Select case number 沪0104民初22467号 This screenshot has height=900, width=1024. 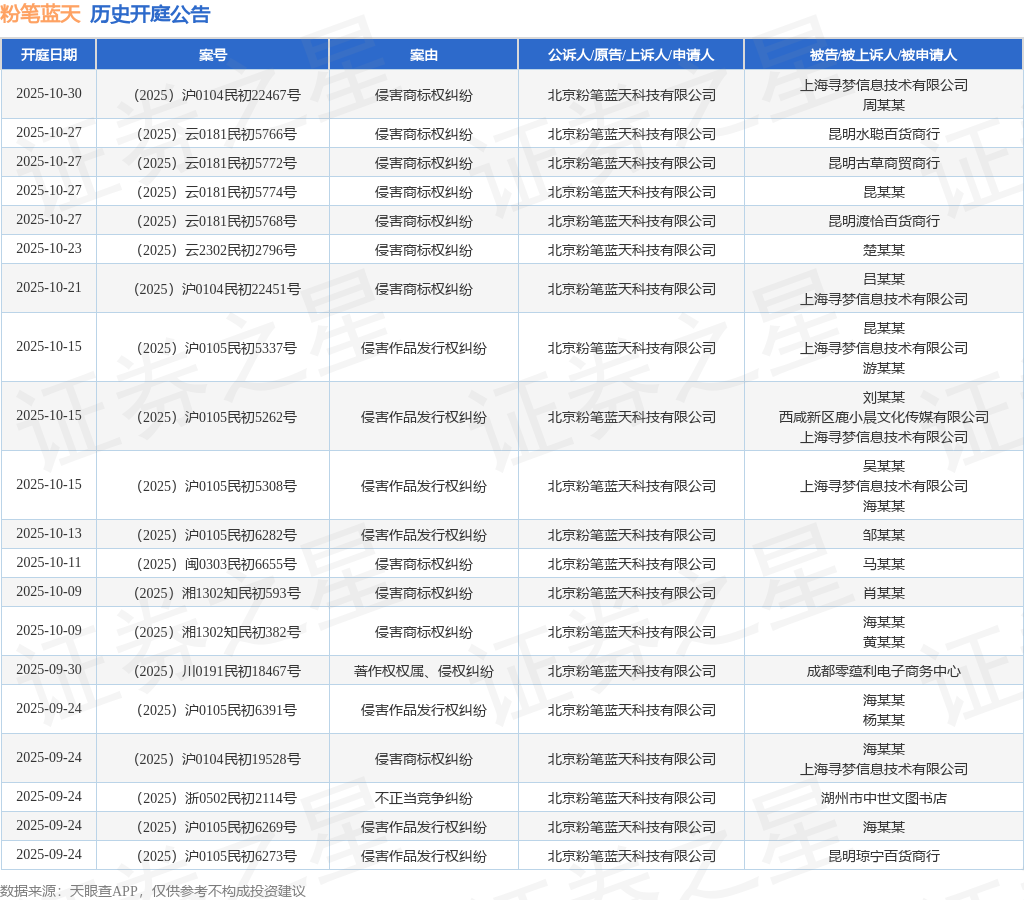(x=217, y=95)
